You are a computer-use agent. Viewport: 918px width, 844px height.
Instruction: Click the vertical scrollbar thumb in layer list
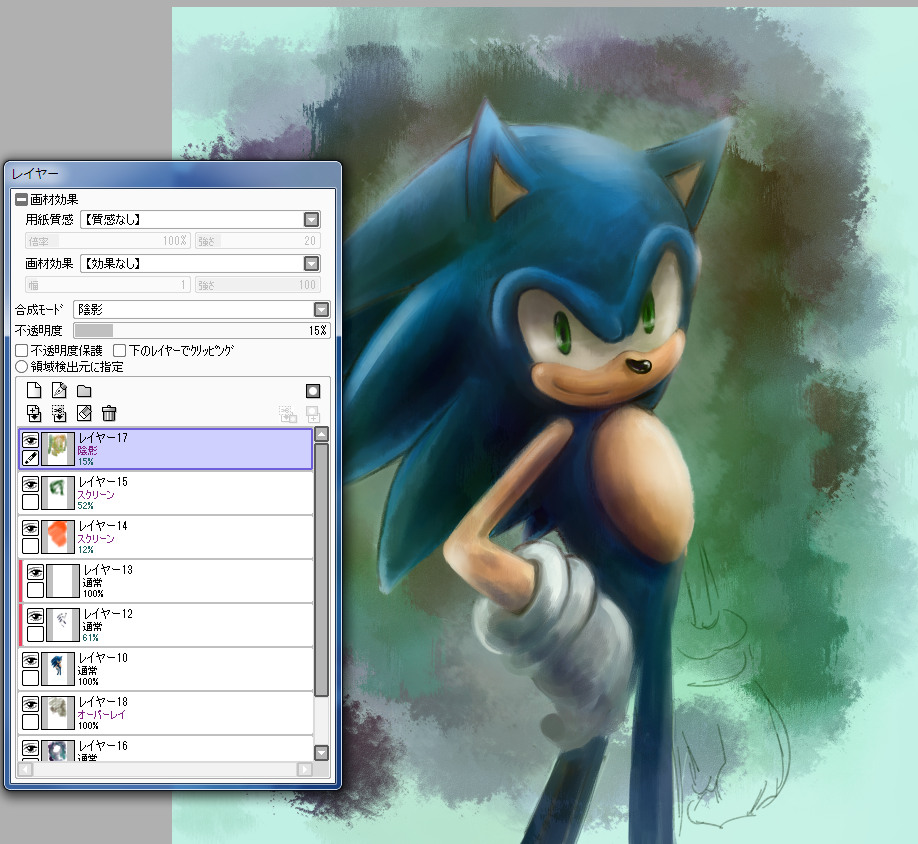tap(321, 569)
